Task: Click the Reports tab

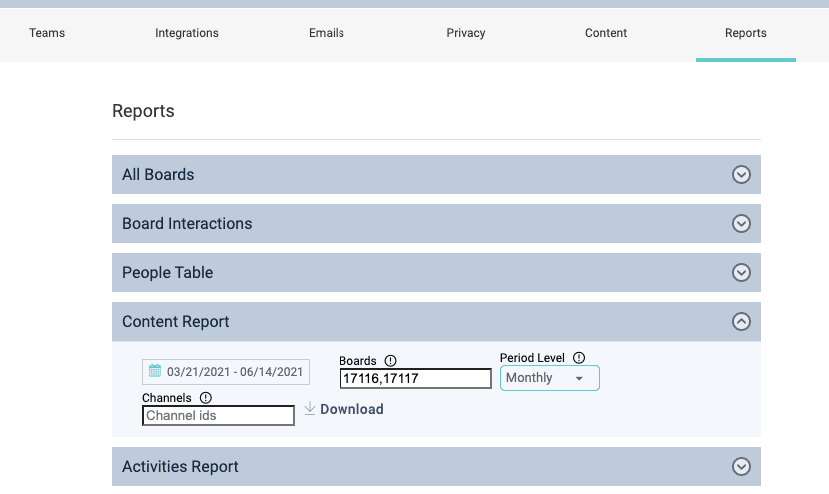Action: coord(746,33)
